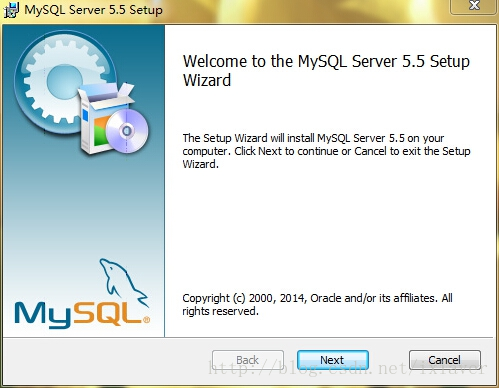
Task: Click the disabled Back button
Action: (x=248, y=360)
